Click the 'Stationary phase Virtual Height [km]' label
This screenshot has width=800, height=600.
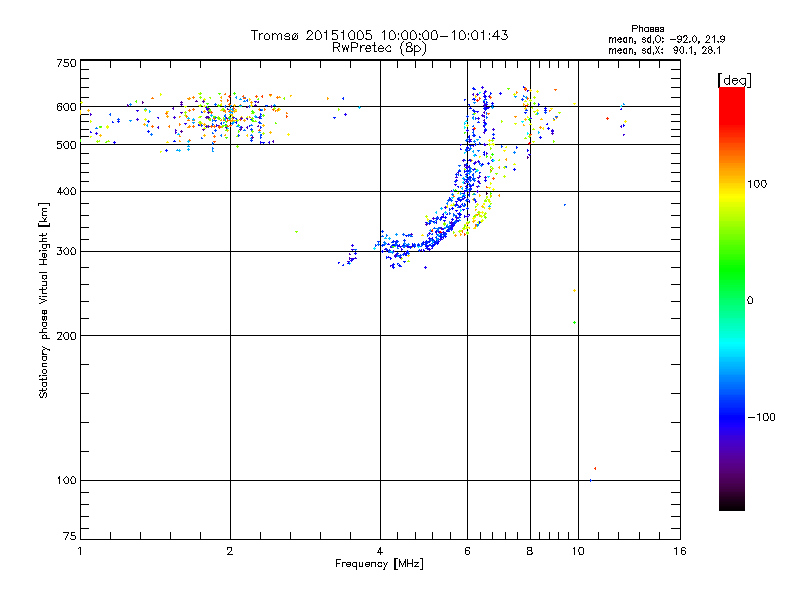44,301
